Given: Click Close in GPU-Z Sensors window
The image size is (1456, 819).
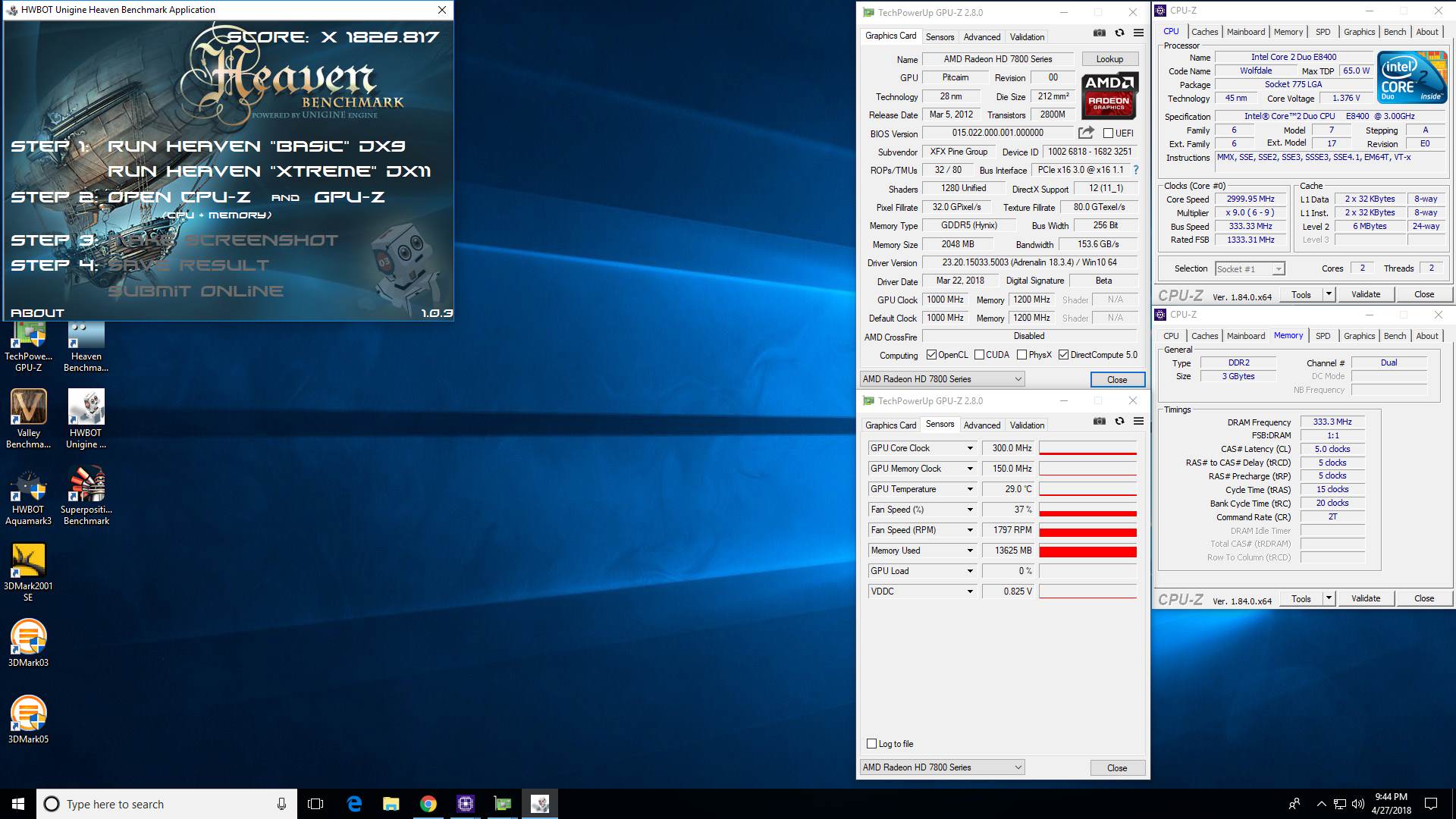Looking at the screenshot, I should [1117, 767].
